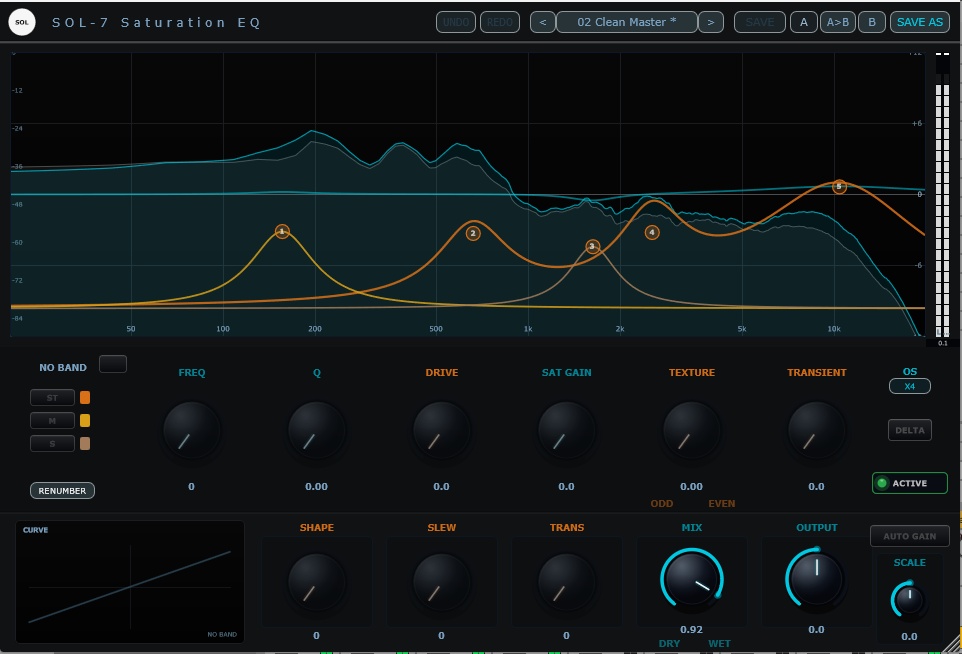Click the Q knob
The image size is (962, 654).
click(317, 431)
